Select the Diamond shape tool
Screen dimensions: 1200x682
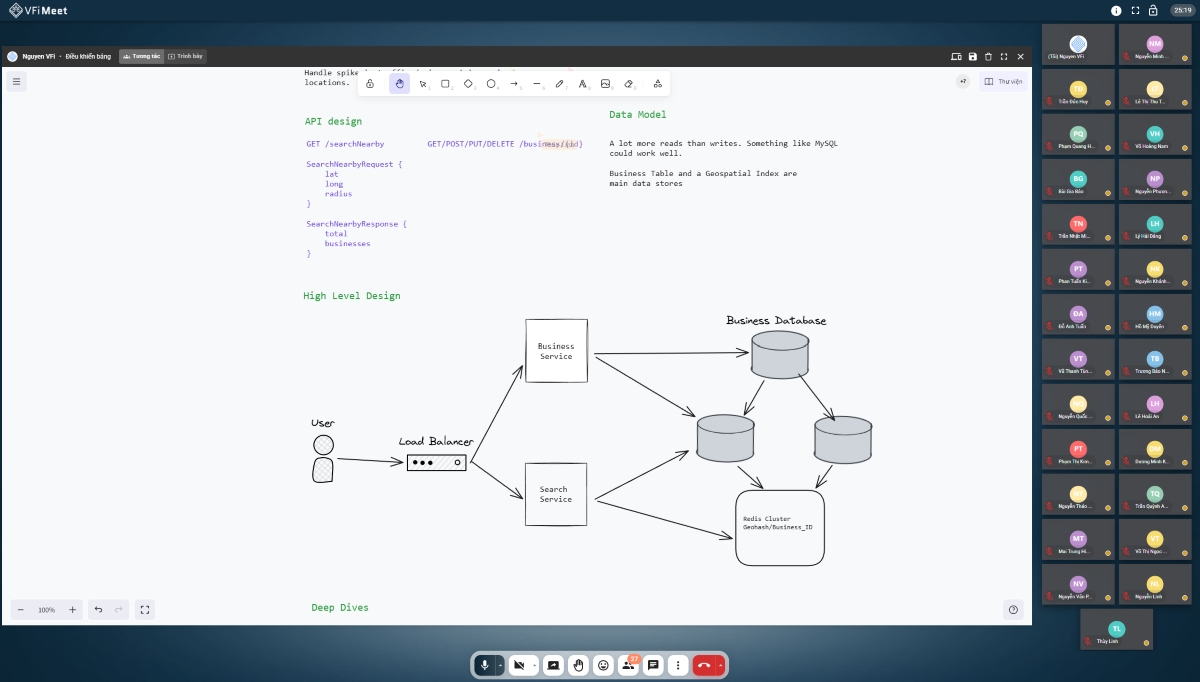[468, 84]
